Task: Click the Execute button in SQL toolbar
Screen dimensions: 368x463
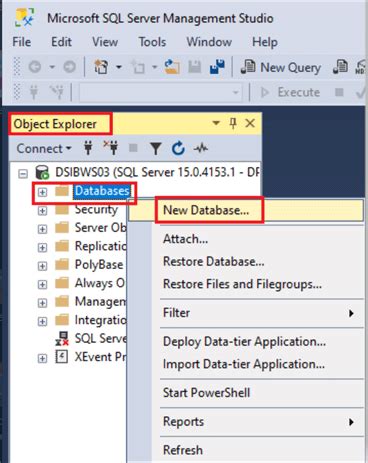Action: point(291,92)
